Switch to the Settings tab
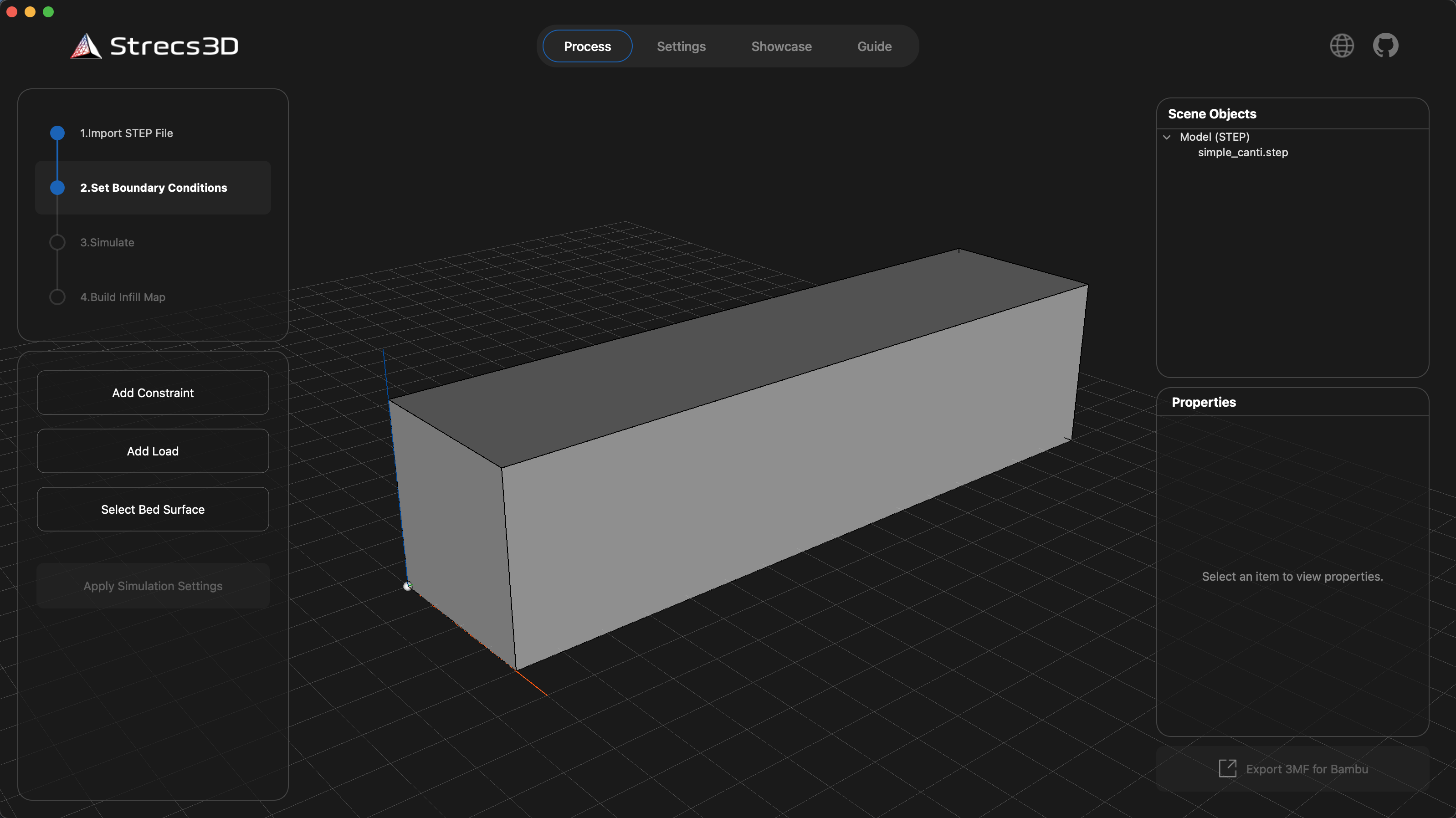The width and height of the screenshot is (1456, 818). [x=681, y=46]
